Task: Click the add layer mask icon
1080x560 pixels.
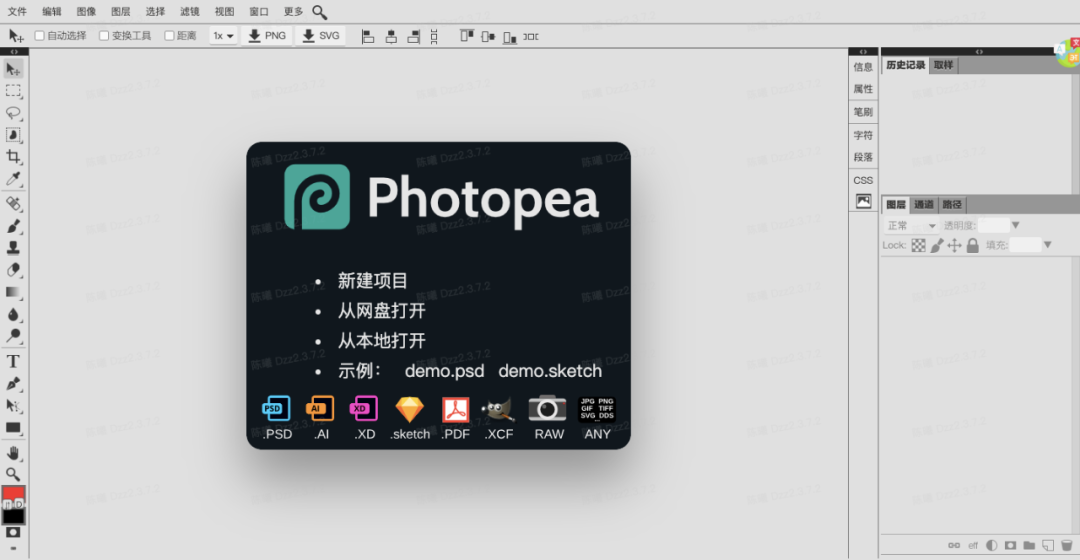Action: point(1010,545)
